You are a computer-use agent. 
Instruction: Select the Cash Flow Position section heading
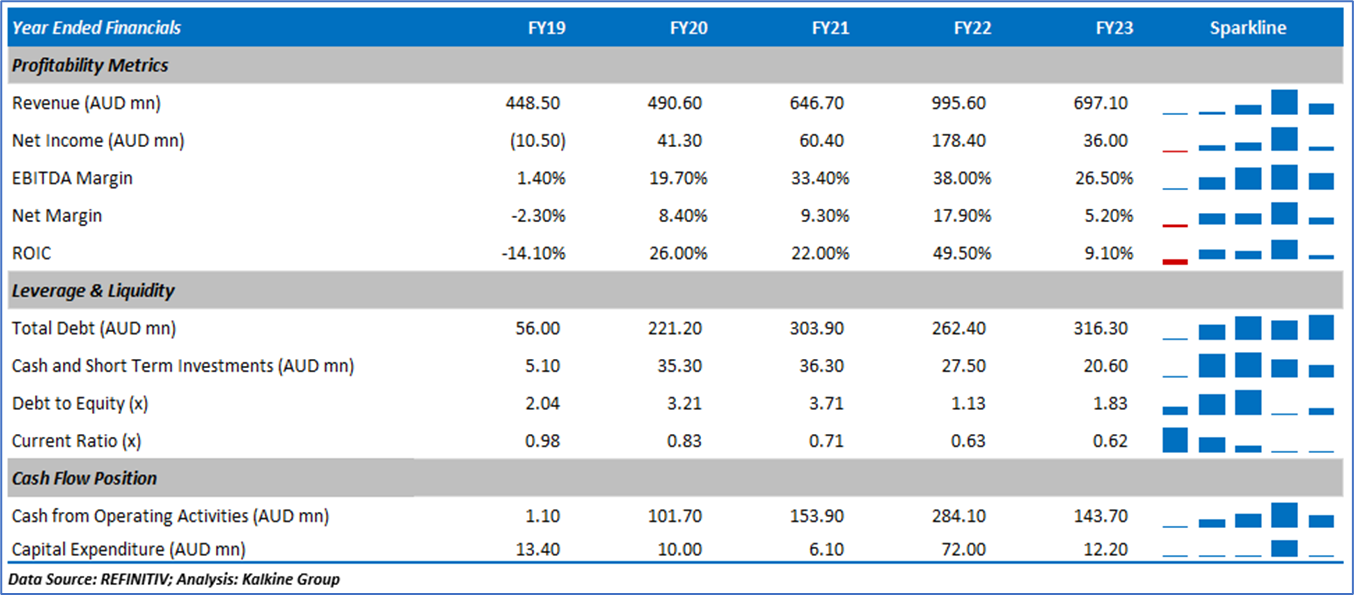pyautogui.click(x=84, y=478)
